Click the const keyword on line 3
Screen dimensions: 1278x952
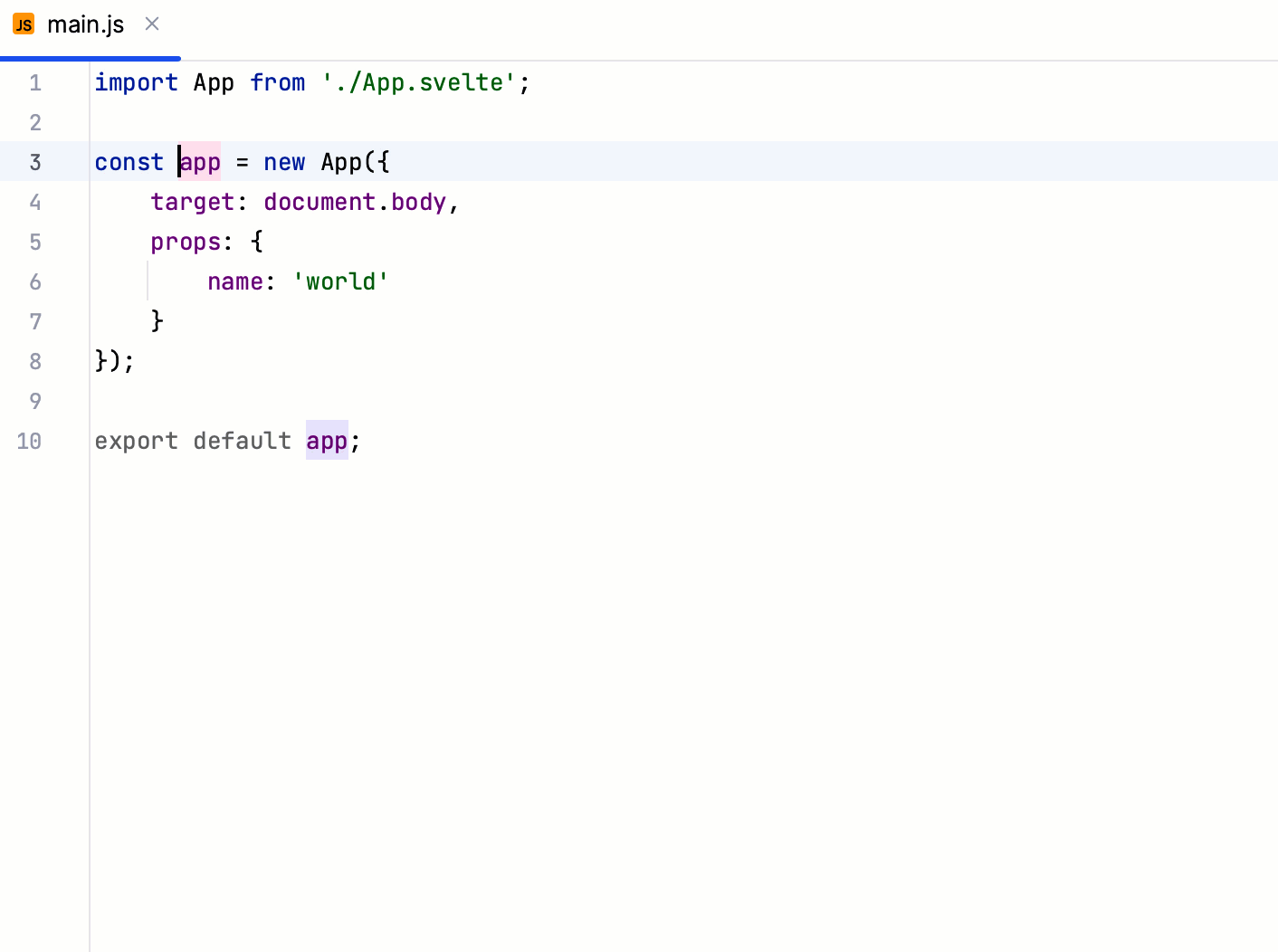[129, 162]
